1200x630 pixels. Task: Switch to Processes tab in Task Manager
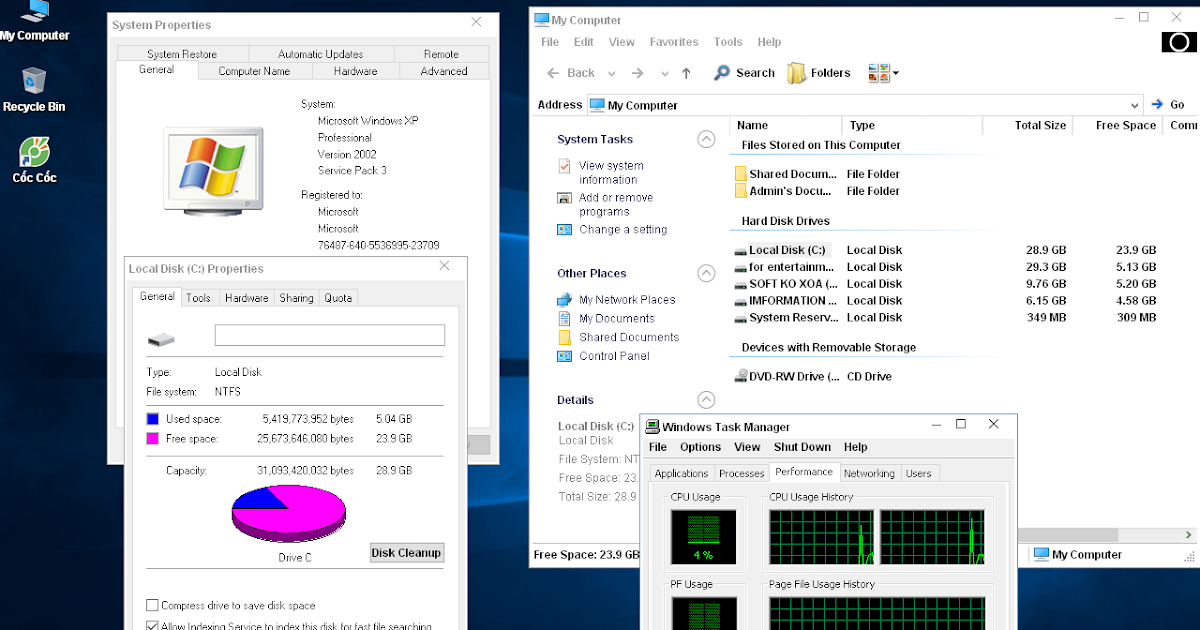pos(742,473)
